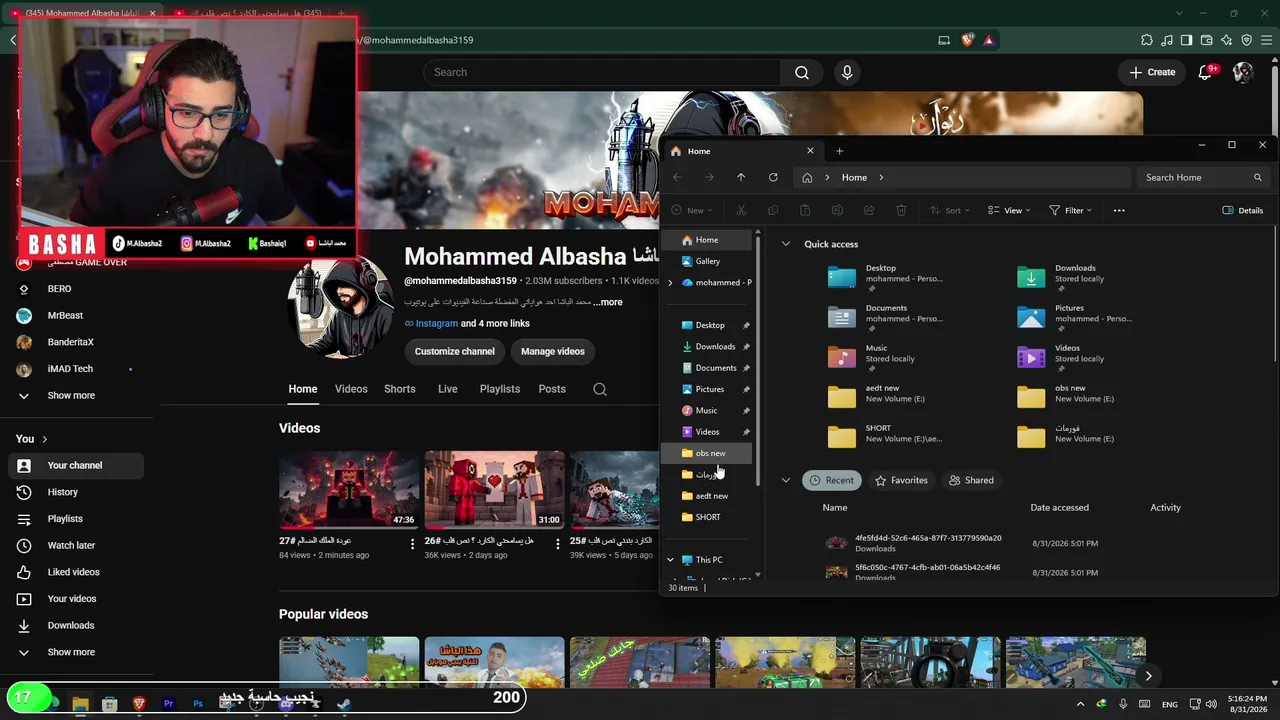This screenshot has width=1280, height=720.
Task: Collapse the Quick access section
Action: (x=786, y=244)
